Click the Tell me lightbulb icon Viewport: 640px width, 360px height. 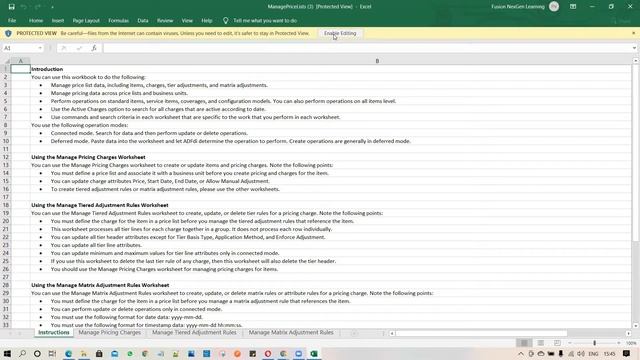225,20
